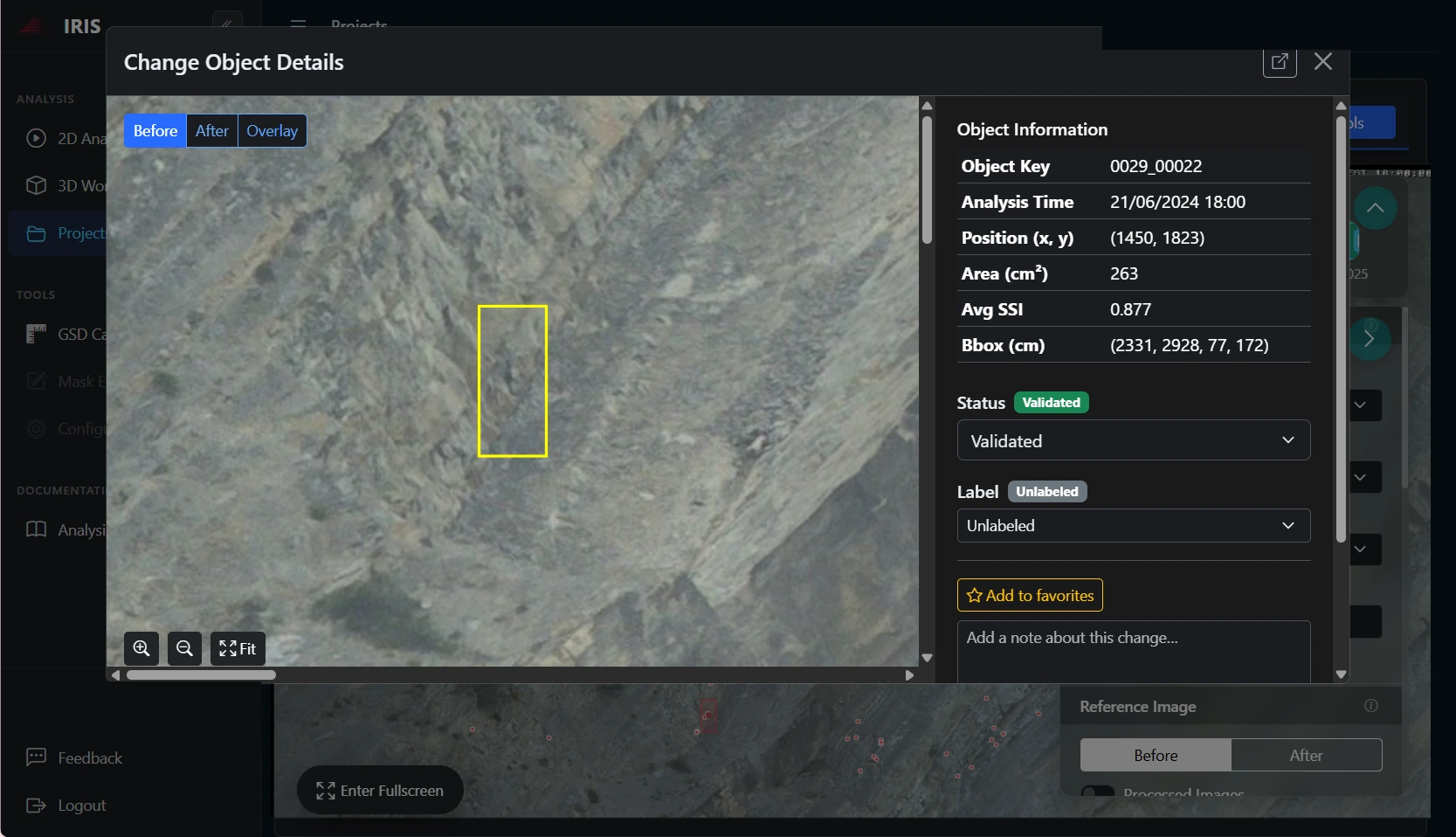Screen dimensions: 1456x837
Task: Close the Change Object Details dialog
Action: coord(1323,61)
